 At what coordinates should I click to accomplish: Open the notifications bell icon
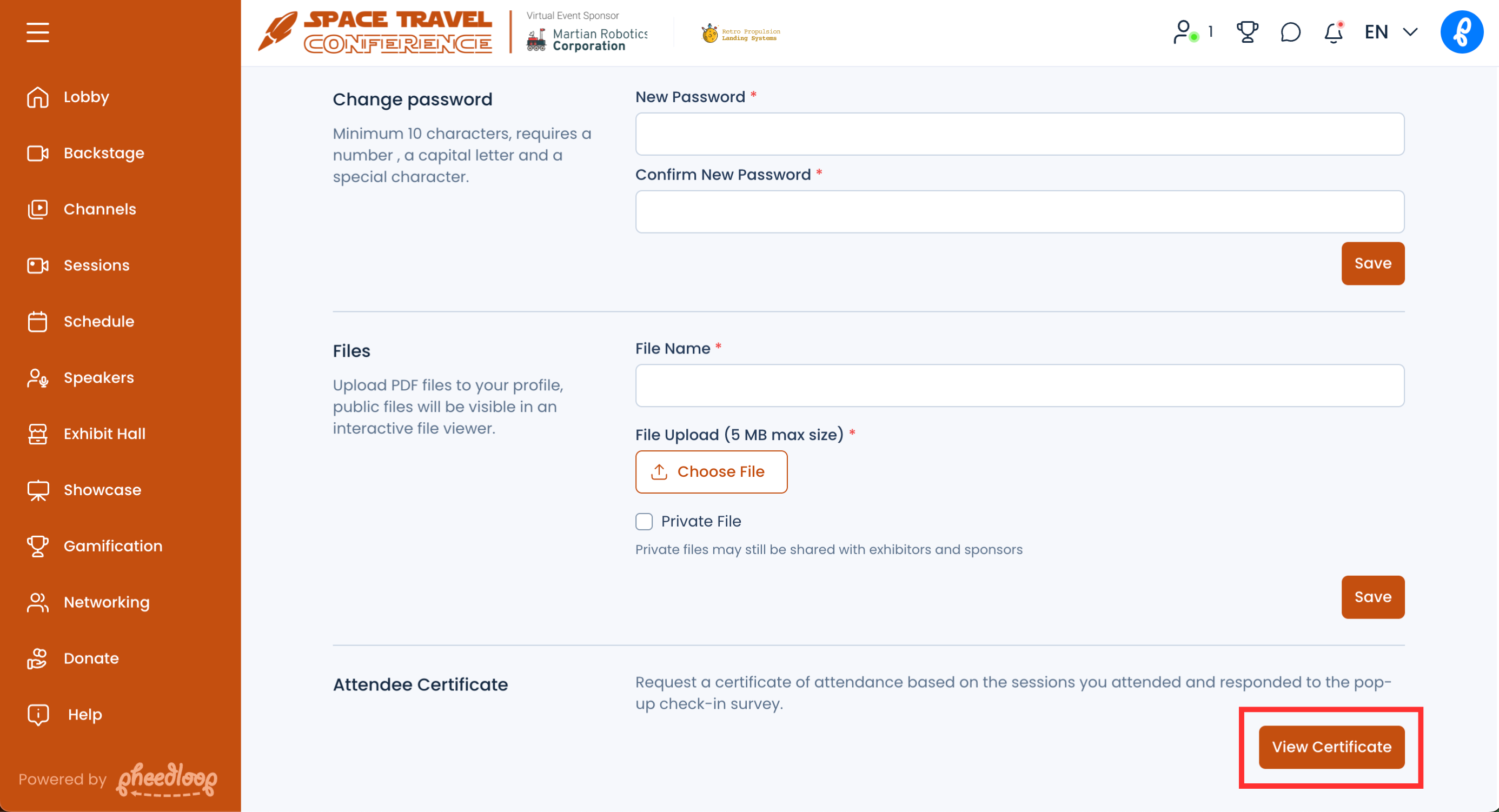click(1333, 32)
